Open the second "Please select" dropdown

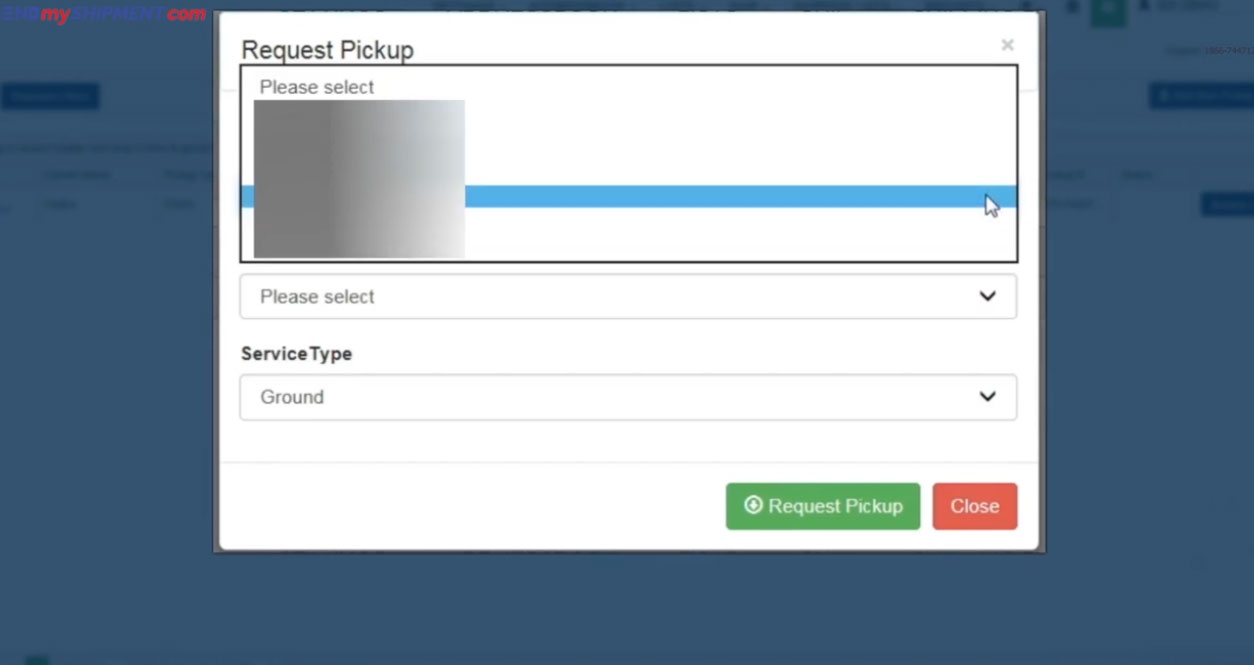(x=628, y=297)
